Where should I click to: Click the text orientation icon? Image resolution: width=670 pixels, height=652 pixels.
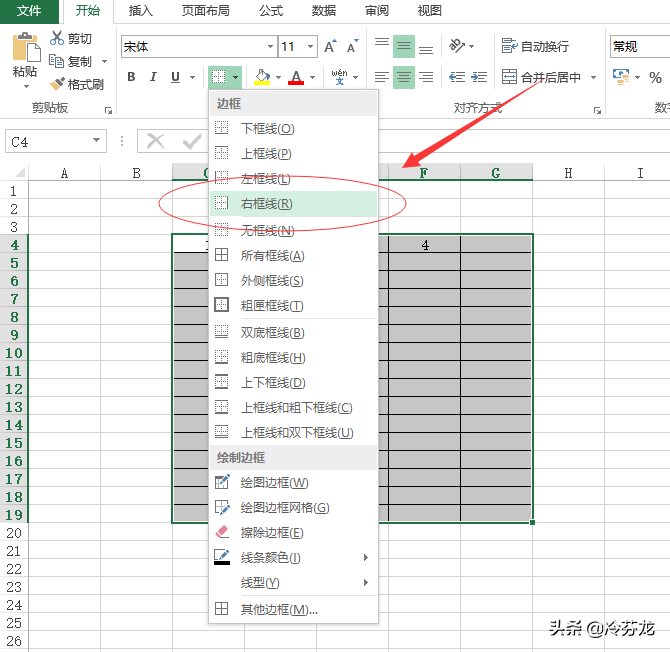tap(457, 46)
